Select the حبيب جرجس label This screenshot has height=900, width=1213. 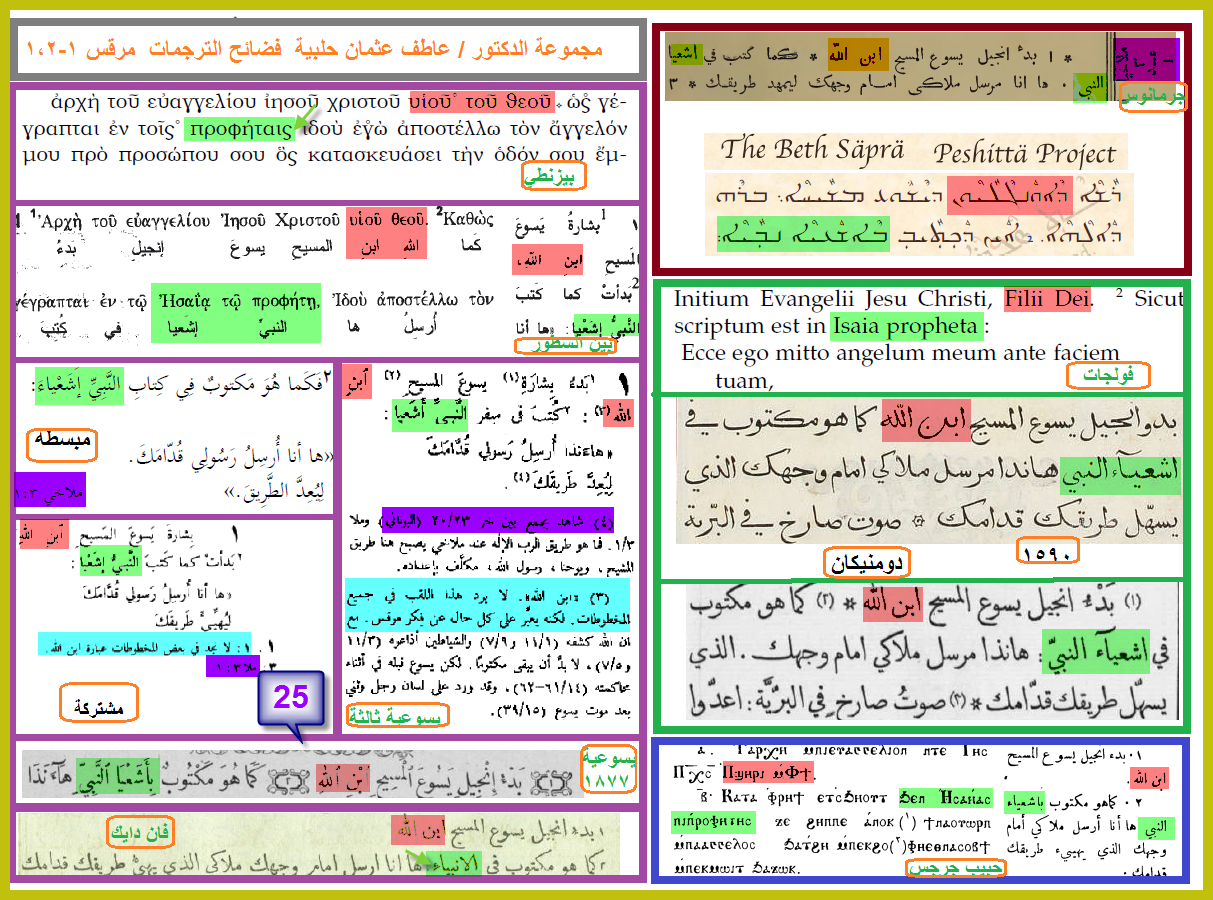point(954,868)
